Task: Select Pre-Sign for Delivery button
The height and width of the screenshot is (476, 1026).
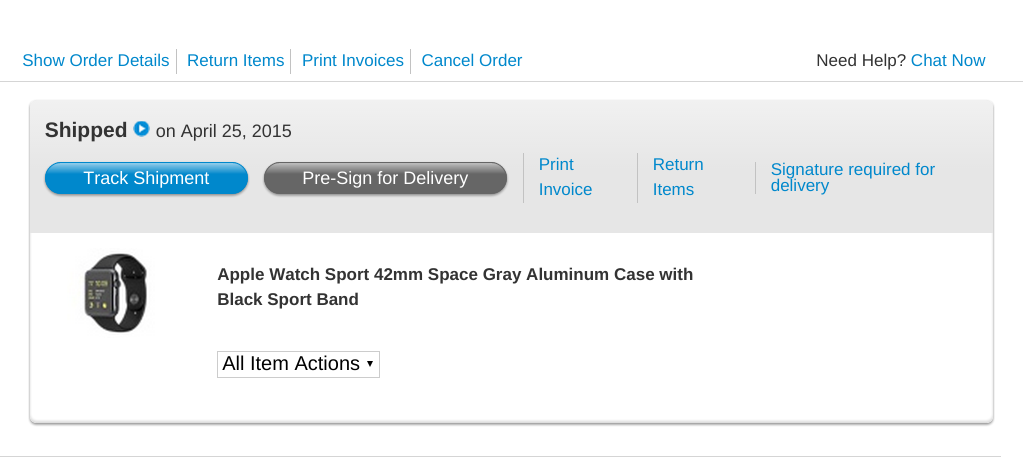Action: coord(385,178)
